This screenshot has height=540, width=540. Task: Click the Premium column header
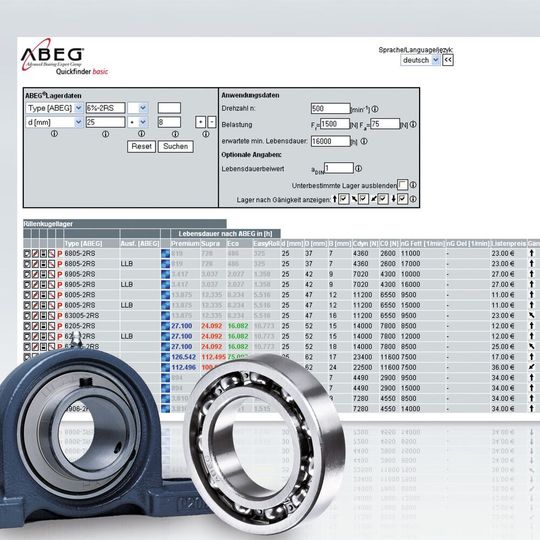point(185,244)
